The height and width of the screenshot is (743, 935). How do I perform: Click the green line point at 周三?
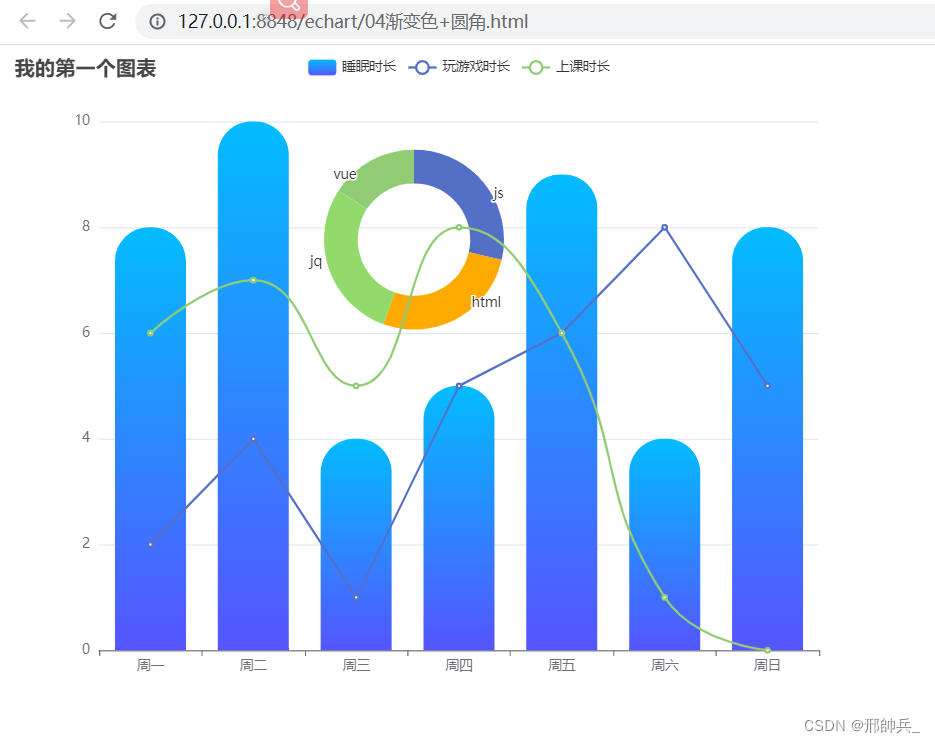356,386
